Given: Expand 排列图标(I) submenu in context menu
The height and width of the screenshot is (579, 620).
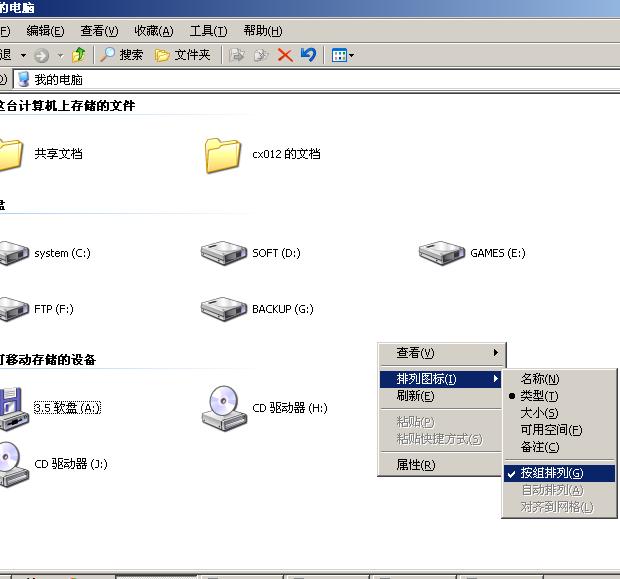Looking at the screenshot, I should pos(440,379).
